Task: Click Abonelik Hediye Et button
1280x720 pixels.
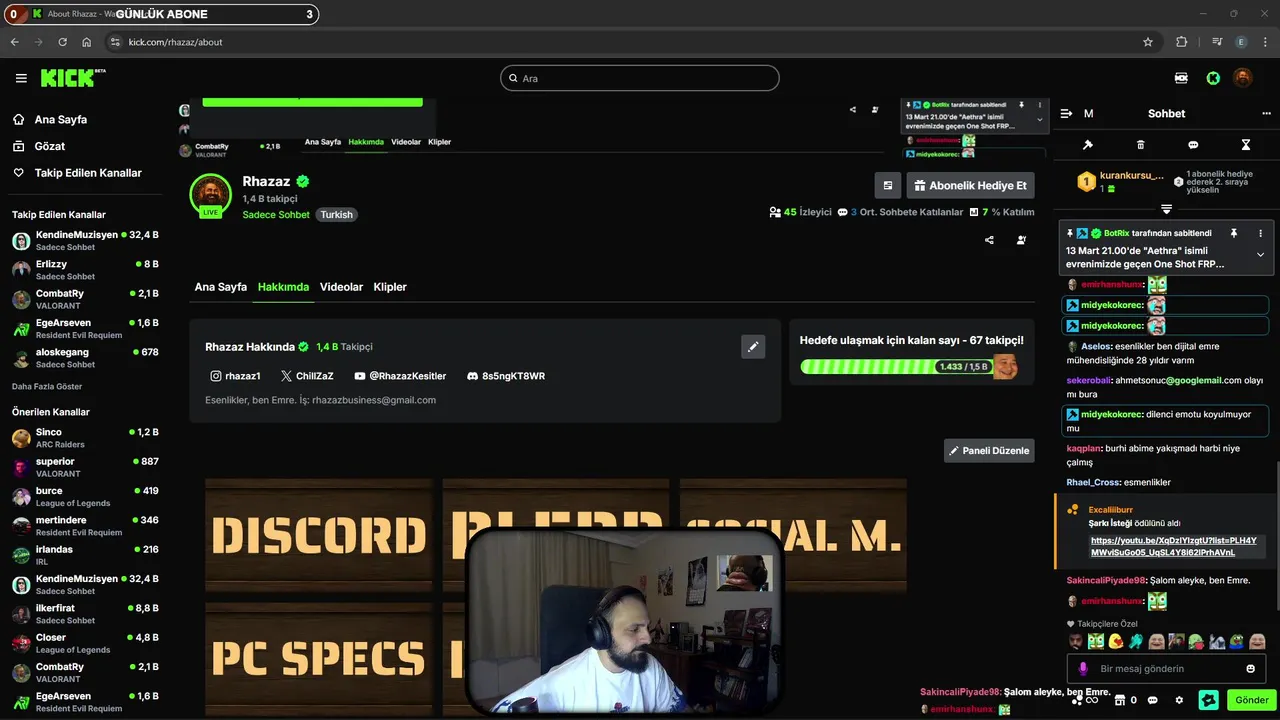Action: coord(970,185)
